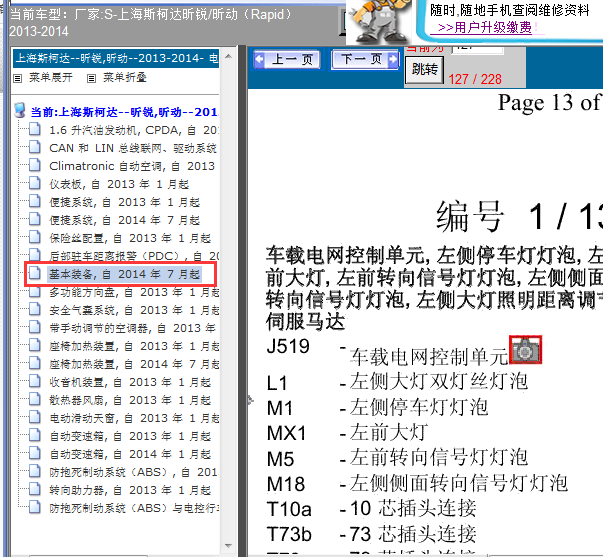The image size is (603, 557).
Task: Click the 随时,随地手机查阅维修资料 banner text
Action: [x=510, y=10]
